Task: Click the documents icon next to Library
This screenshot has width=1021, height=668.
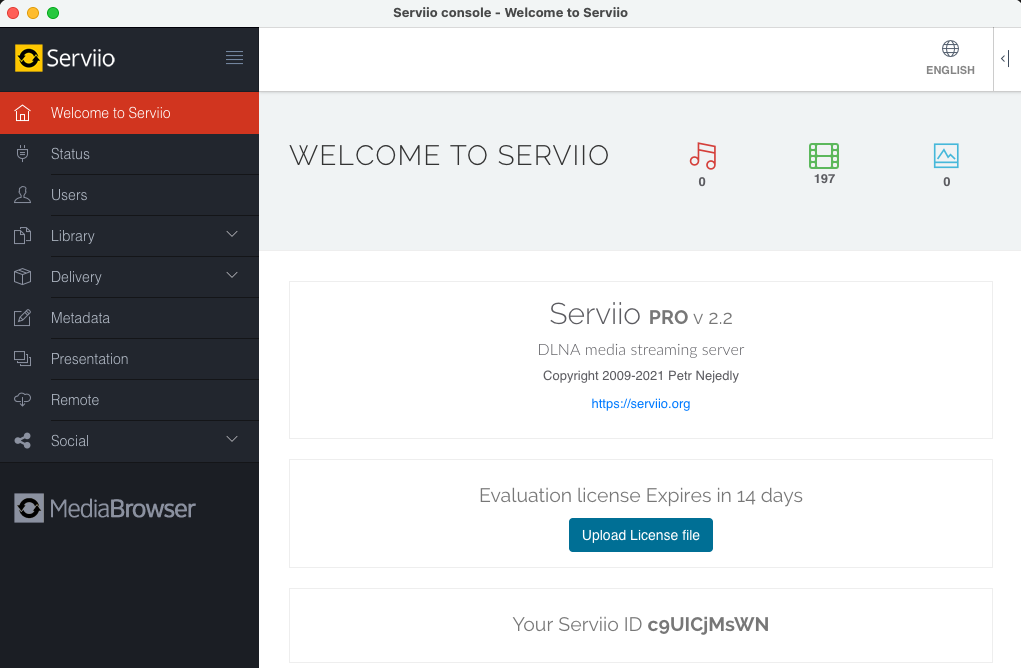Action: 23,236
